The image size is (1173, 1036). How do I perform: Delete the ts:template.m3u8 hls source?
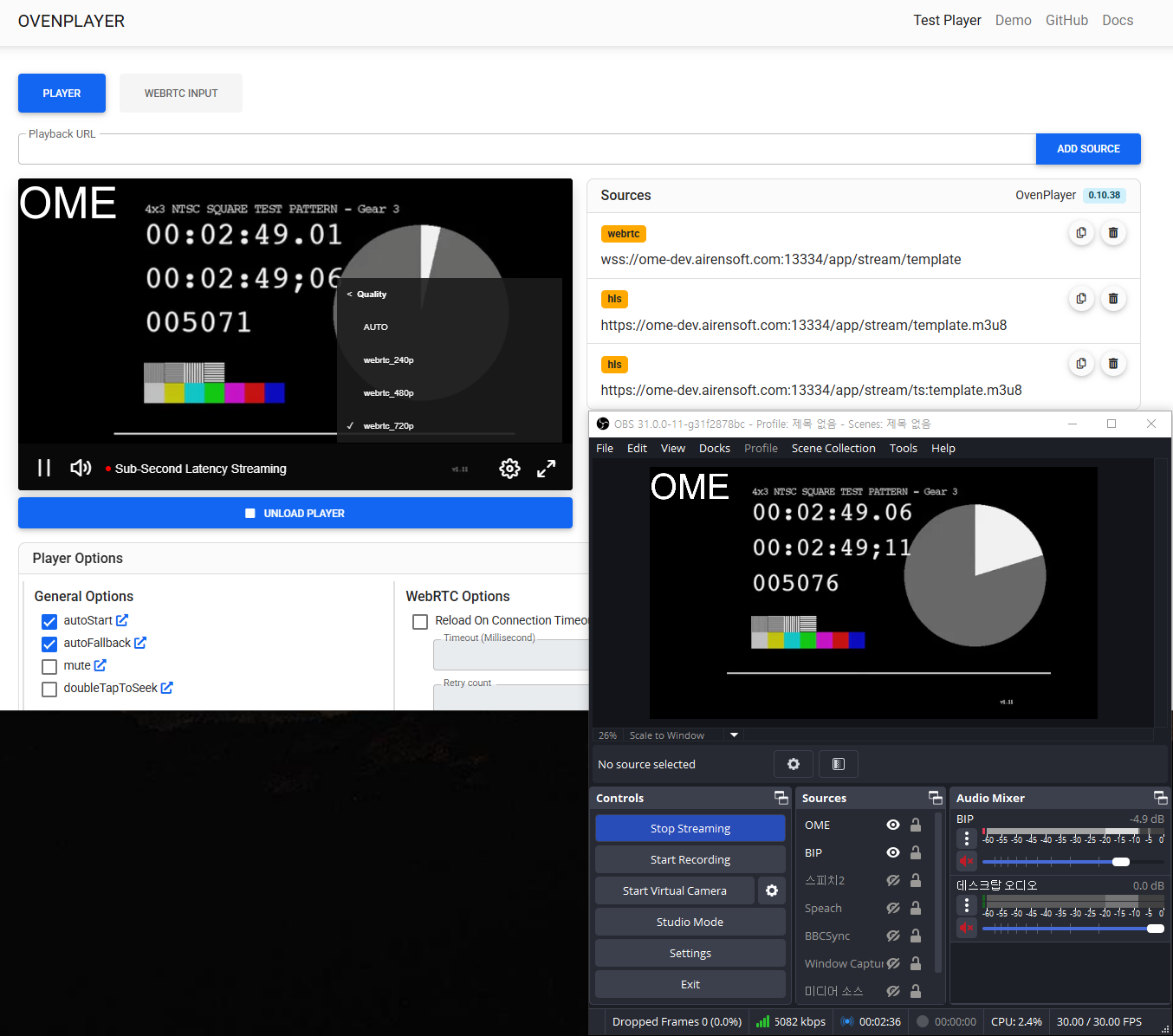pos(1113,364)
